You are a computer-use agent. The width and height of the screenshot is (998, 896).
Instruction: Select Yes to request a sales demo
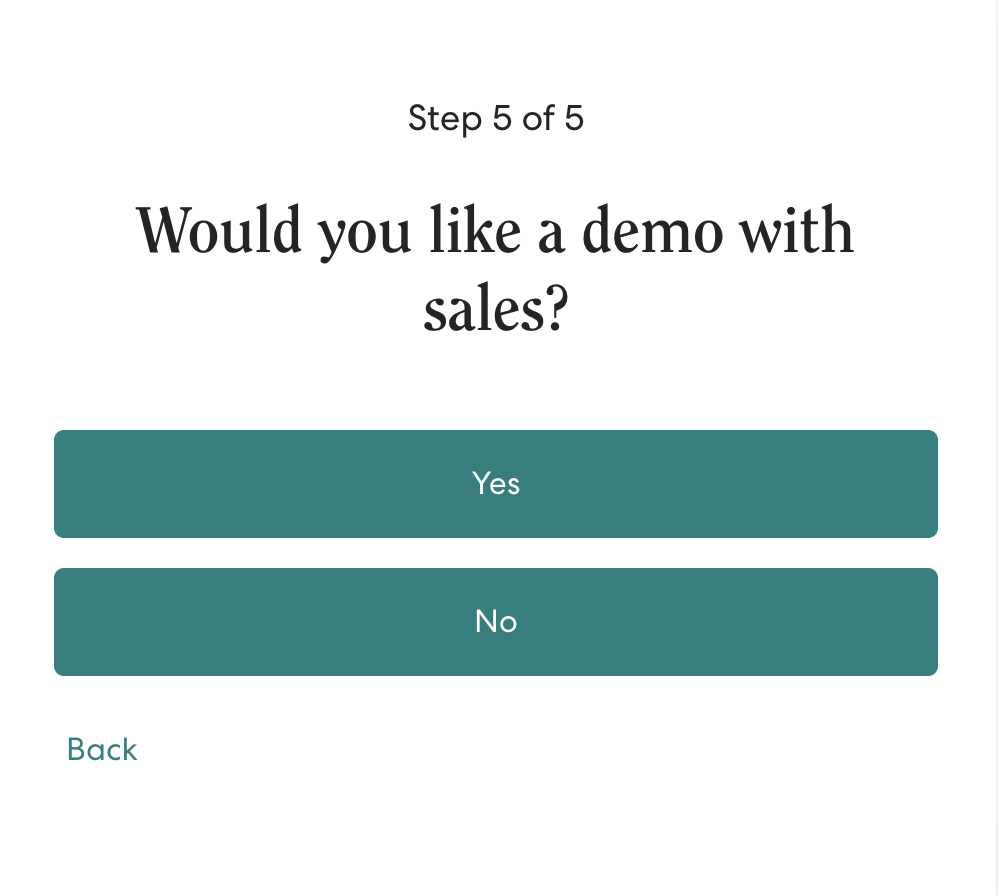[496, 484]
